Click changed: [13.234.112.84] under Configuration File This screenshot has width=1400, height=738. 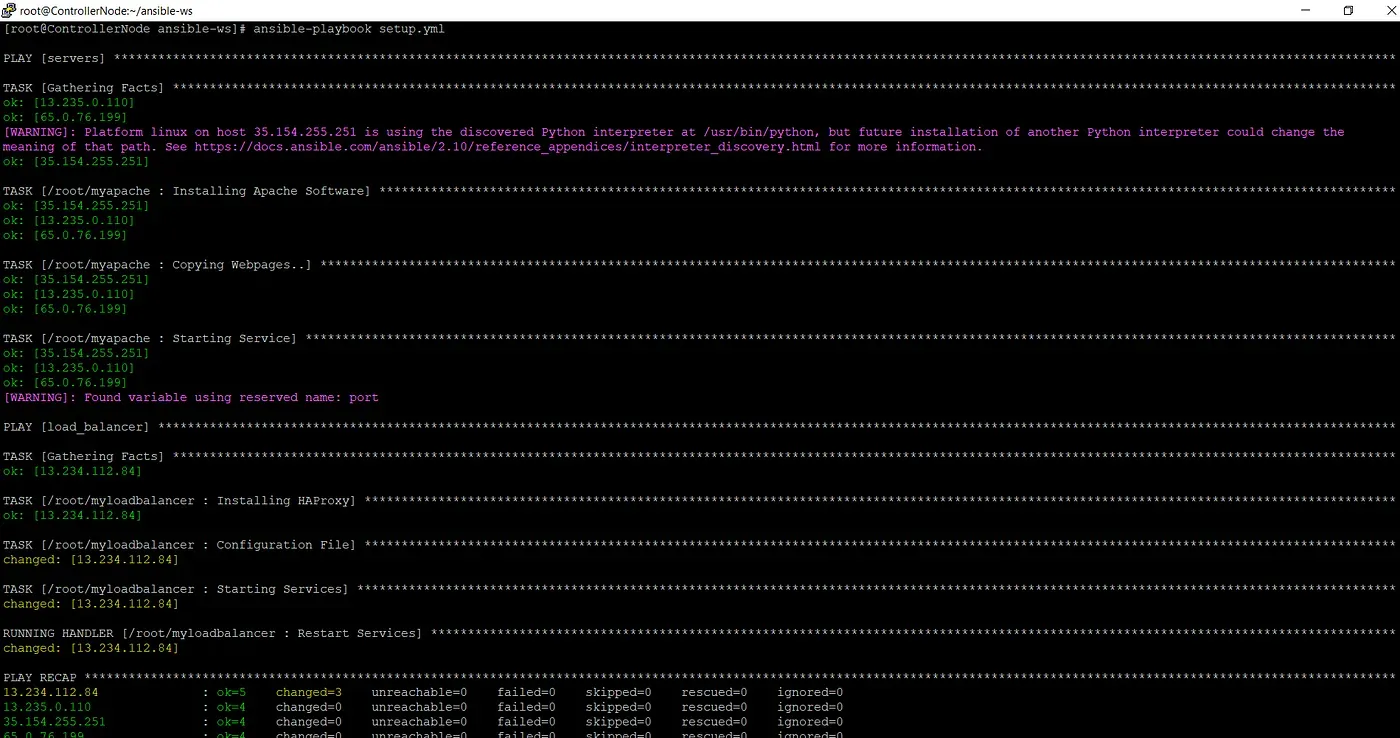(91, 560)
